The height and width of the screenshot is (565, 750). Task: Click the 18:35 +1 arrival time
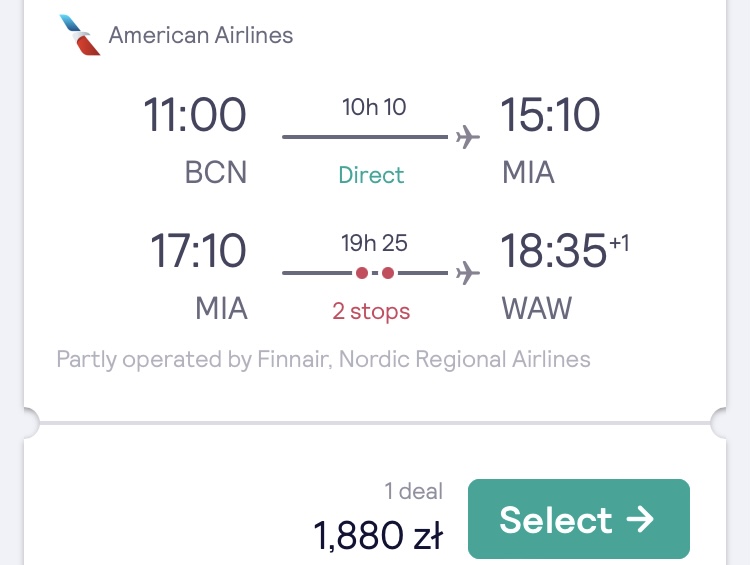click(565, 250)
